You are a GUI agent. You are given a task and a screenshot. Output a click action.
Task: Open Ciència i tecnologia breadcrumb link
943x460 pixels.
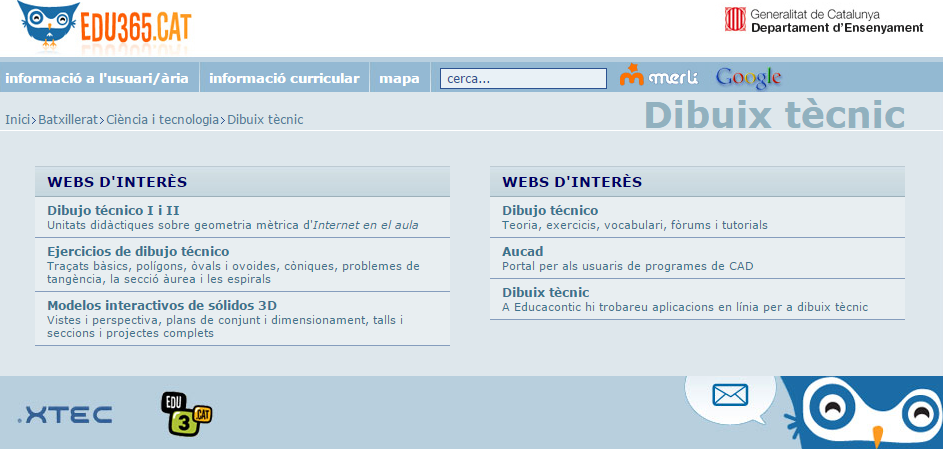pyautogui.click(x=162, y=119)
